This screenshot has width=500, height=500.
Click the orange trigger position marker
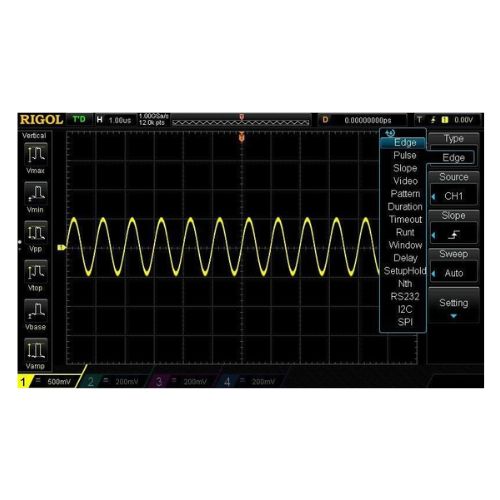(x=242, y=137)
